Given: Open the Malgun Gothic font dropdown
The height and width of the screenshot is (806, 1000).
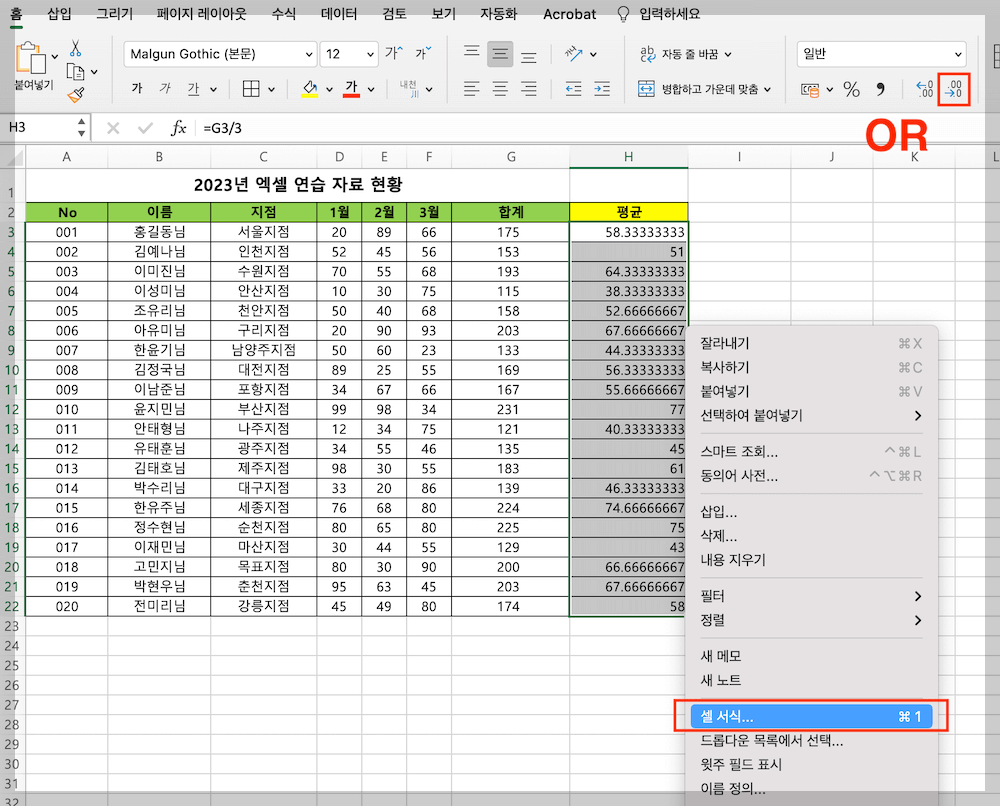Looking at the screenshot, I should tap(308, 54).
